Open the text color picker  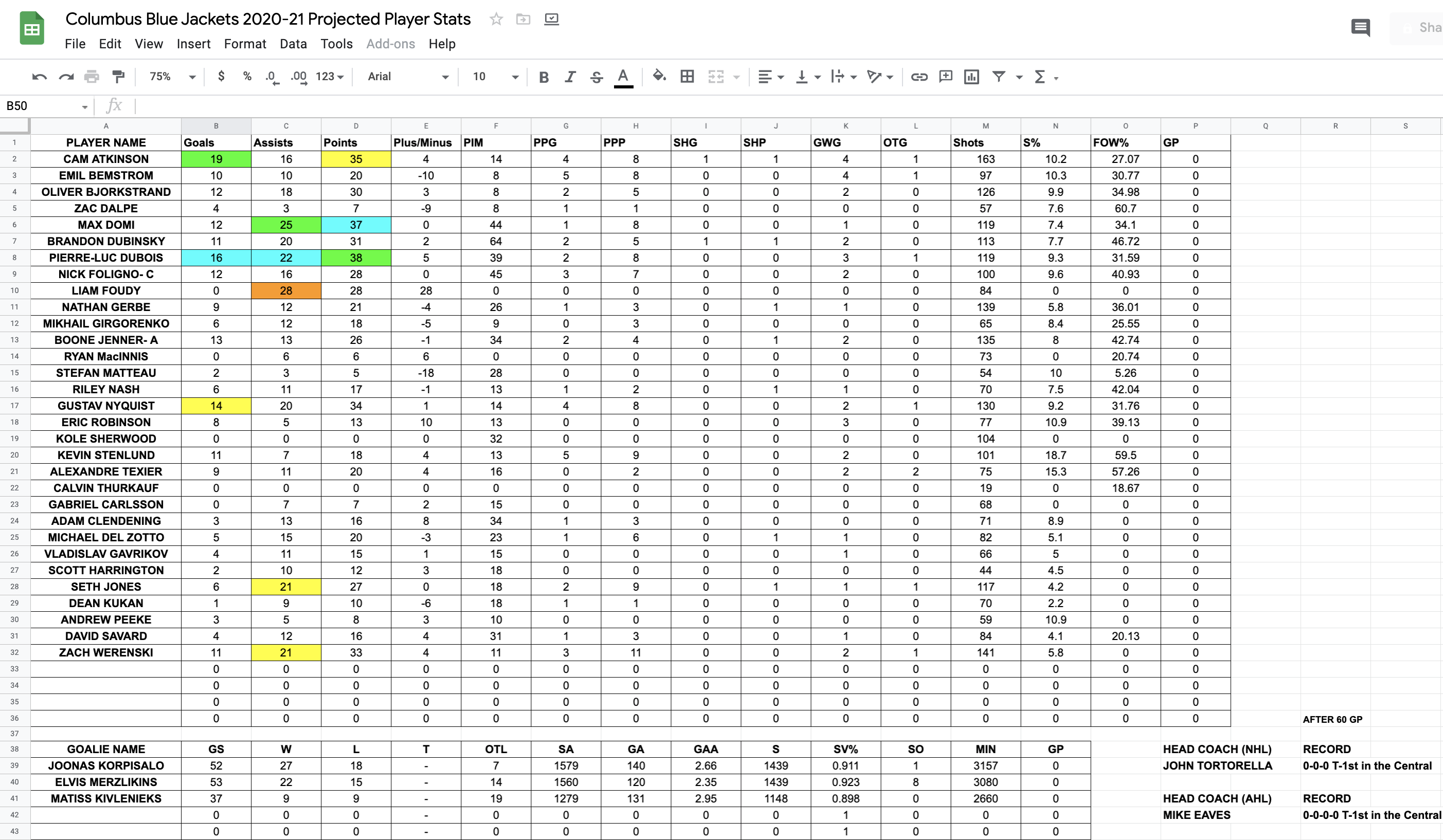623,77
